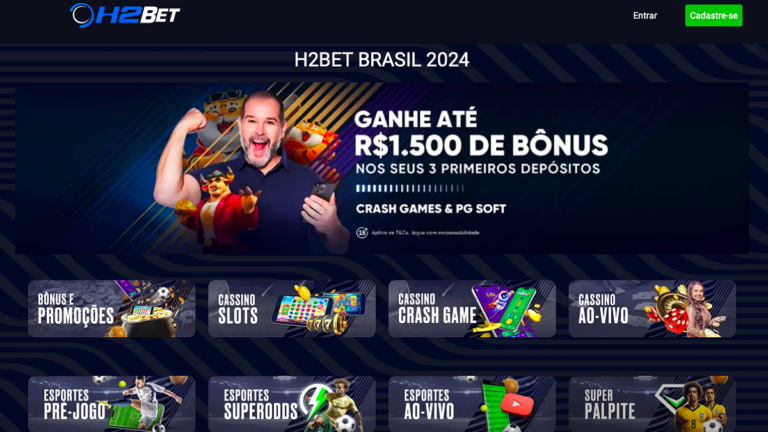Click the banner progress indicator bar
Screen dimensions: 768x432
pos(410,189)
